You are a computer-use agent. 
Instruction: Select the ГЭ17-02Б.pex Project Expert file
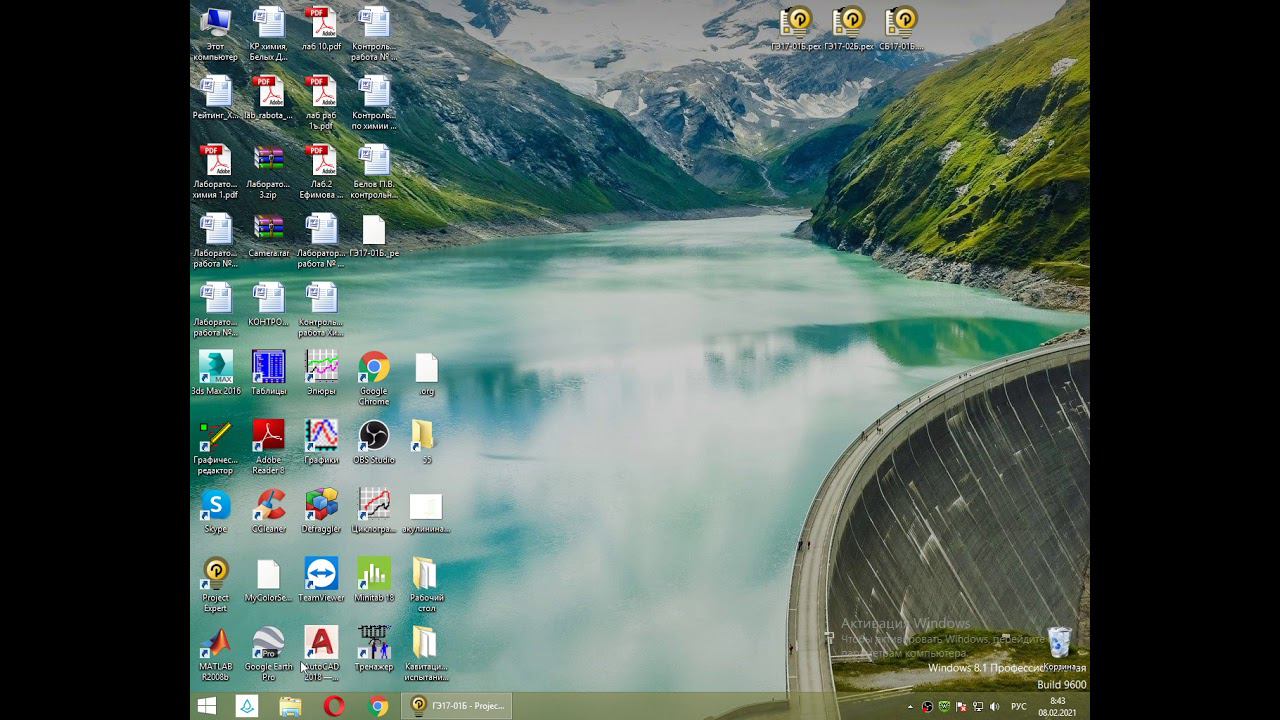tap(849, 28)
